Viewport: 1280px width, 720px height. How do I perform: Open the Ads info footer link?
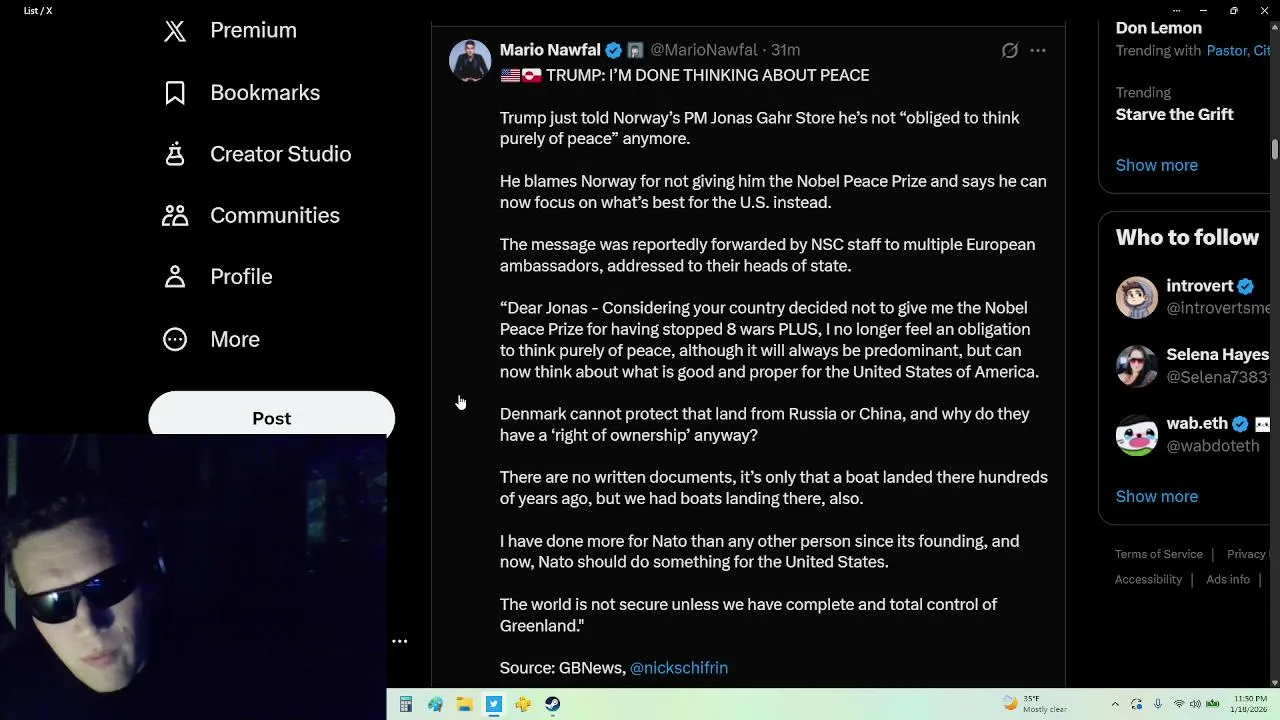coord(1228,580)
